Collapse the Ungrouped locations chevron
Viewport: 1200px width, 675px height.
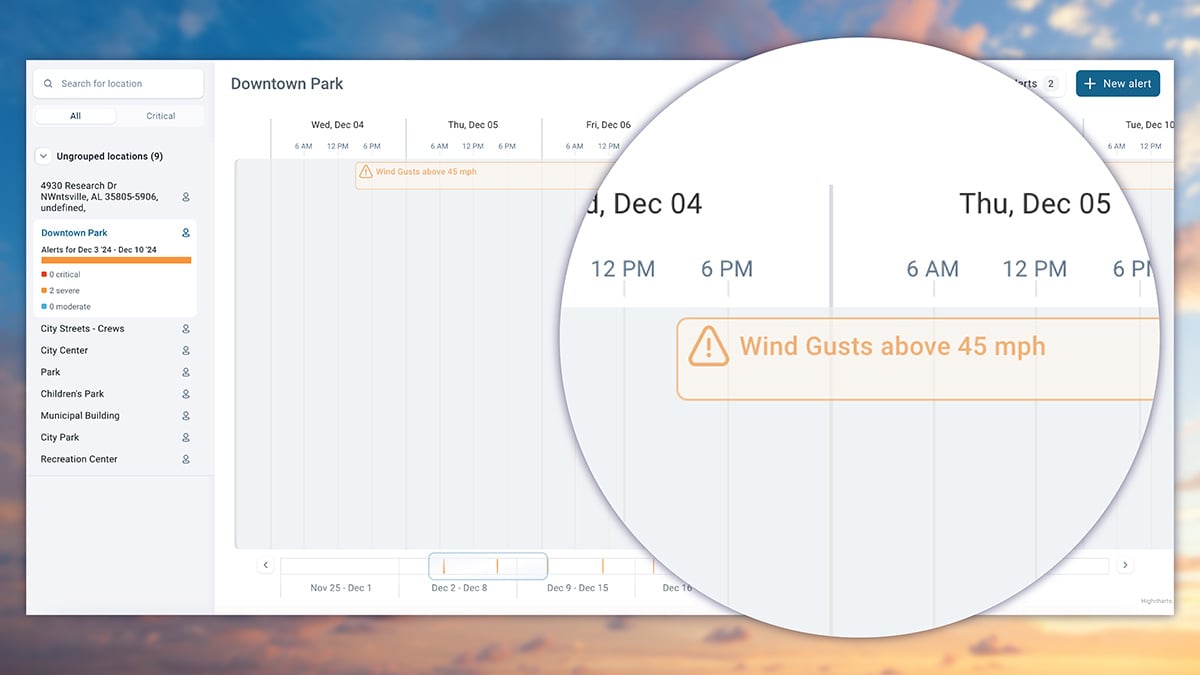click(x=43, y=156)
